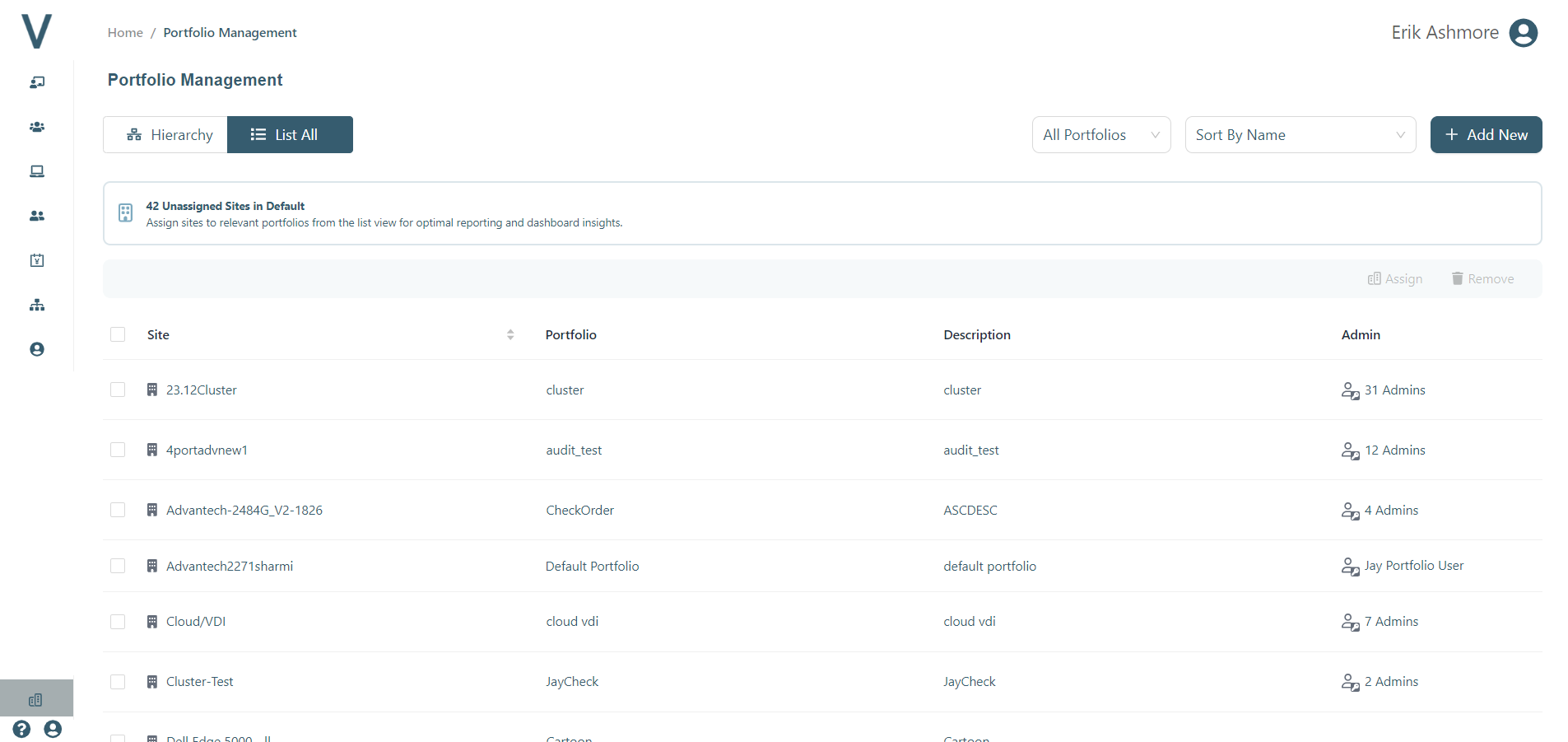This screenshot has height=742, width=1568.
Task: Click the highlighted buildings portfolio sidebar icon
Action: click(x=35, y=699)
